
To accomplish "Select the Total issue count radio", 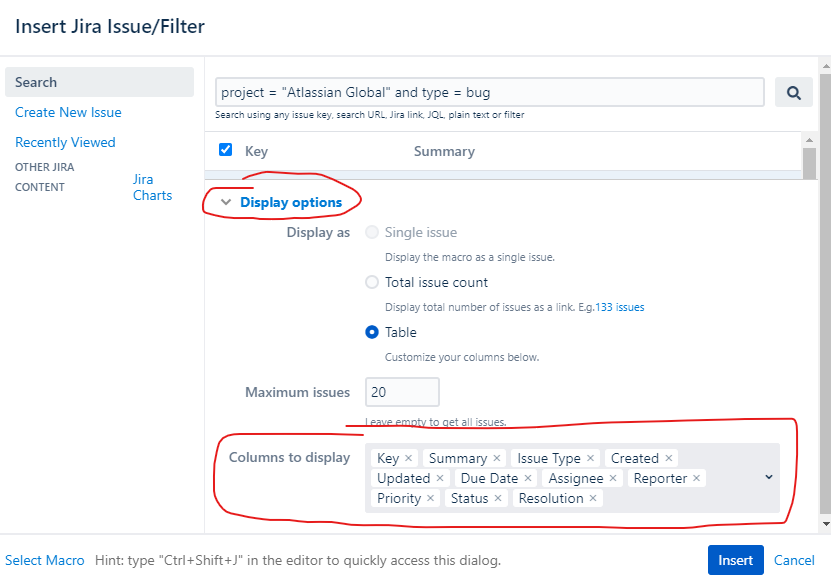I will pos(372,282).
